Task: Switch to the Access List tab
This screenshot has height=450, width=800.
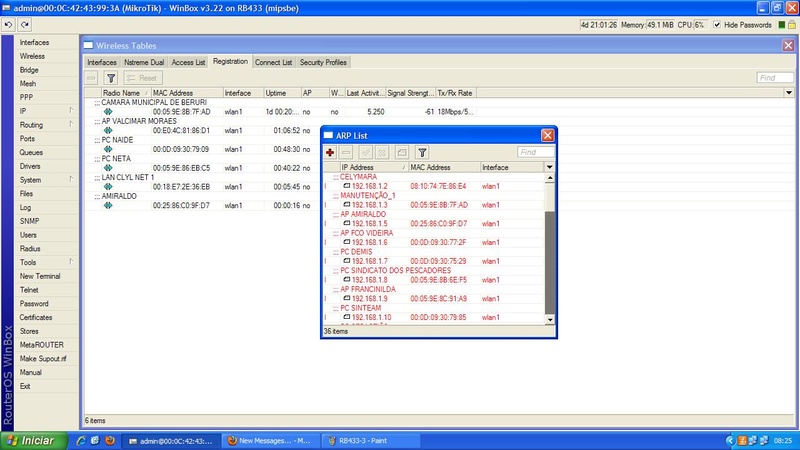Action: pyautogui.click(x=188, y=62)
